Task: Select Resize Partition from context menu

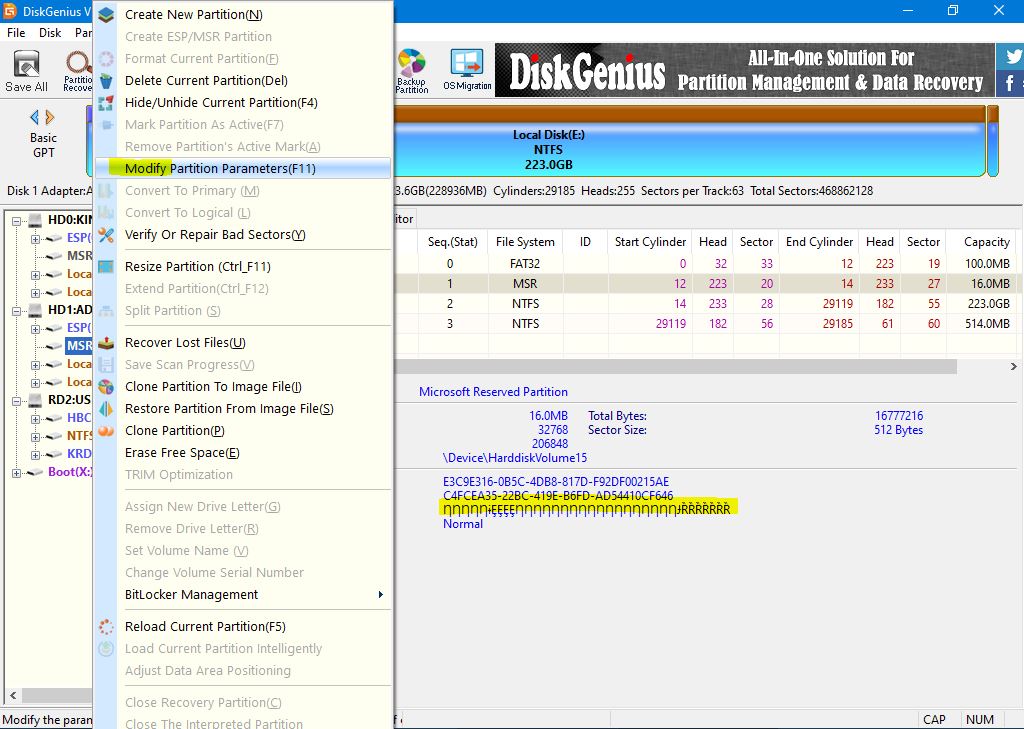Action: (197, 267)
